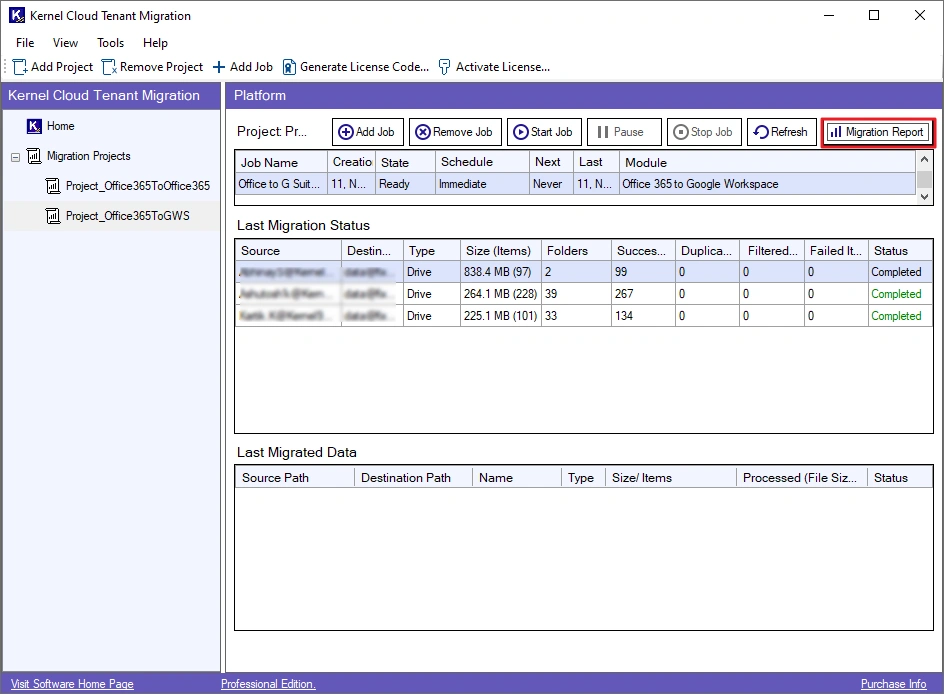Go to Home in sidebar
Viewport: 944px width, 694px height.
click(x=60, y=126)
